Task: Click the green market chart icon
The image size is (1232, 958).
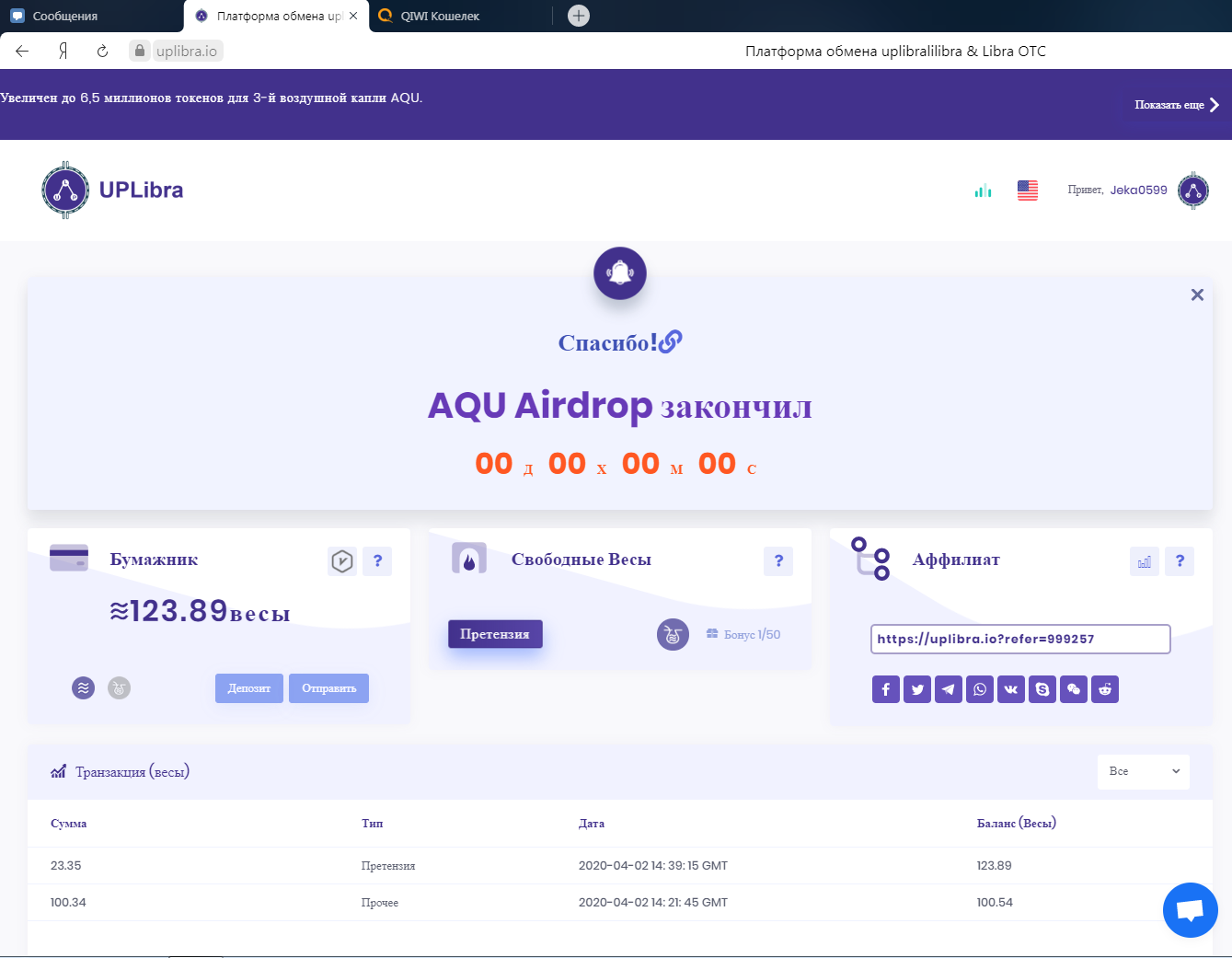Action: (x=984, y=190)
